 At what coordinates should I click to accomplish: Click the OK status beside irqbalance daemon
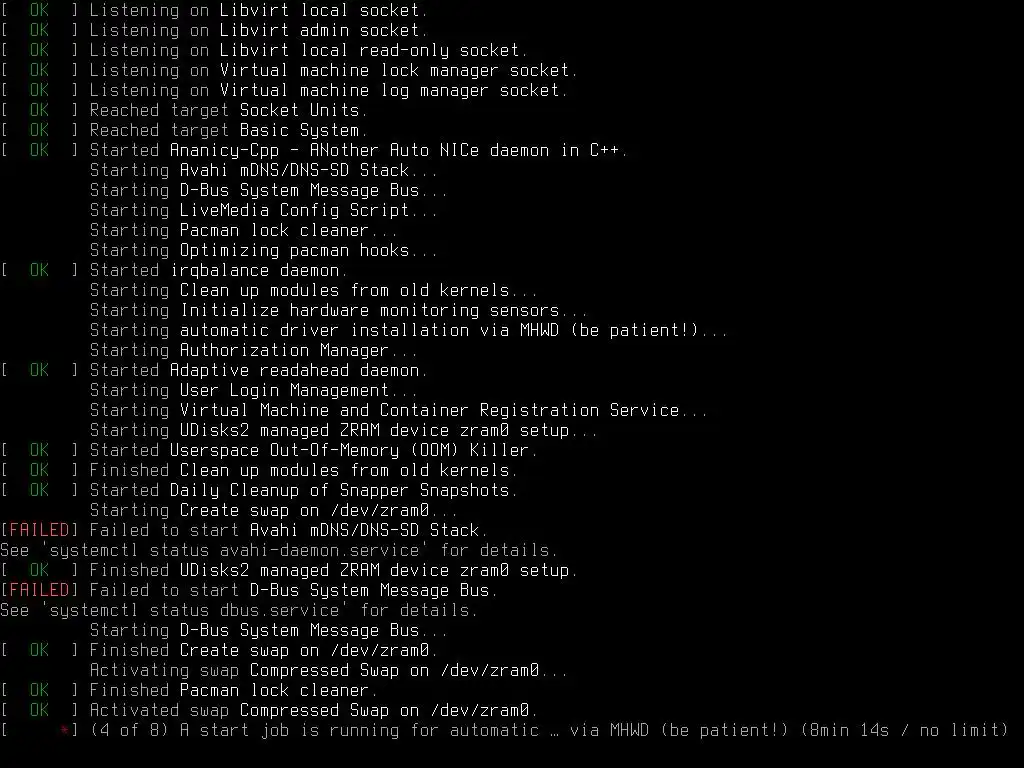39,270
